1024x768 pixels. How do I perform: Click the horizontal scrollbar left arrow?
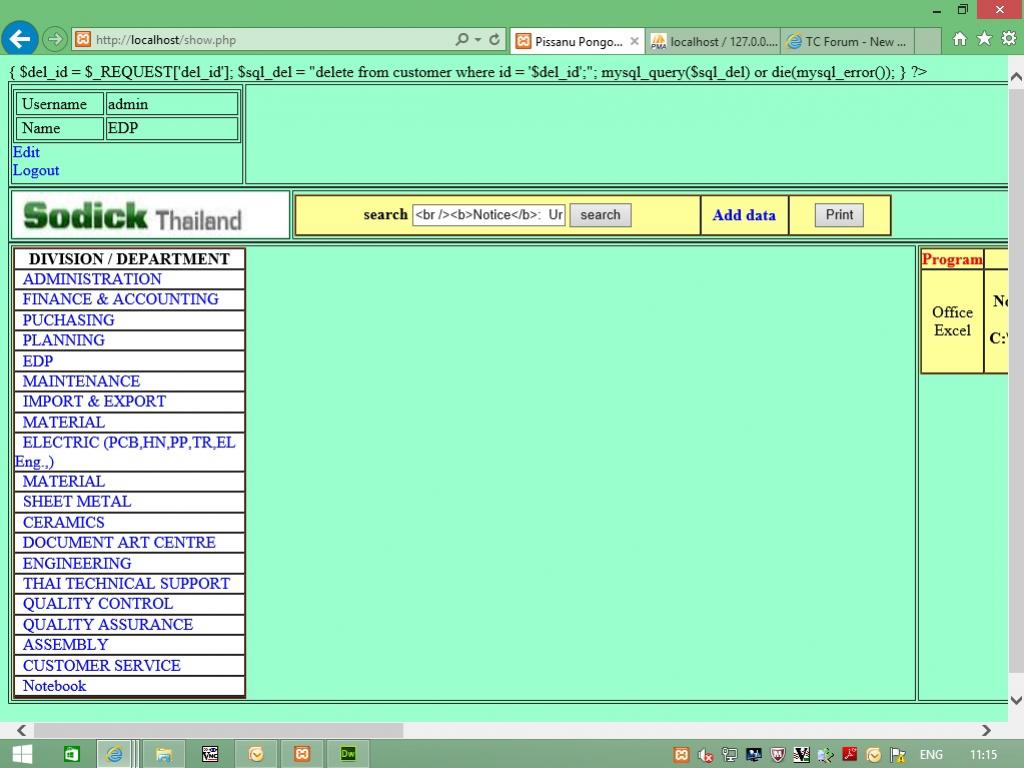(x=22, y=730)
